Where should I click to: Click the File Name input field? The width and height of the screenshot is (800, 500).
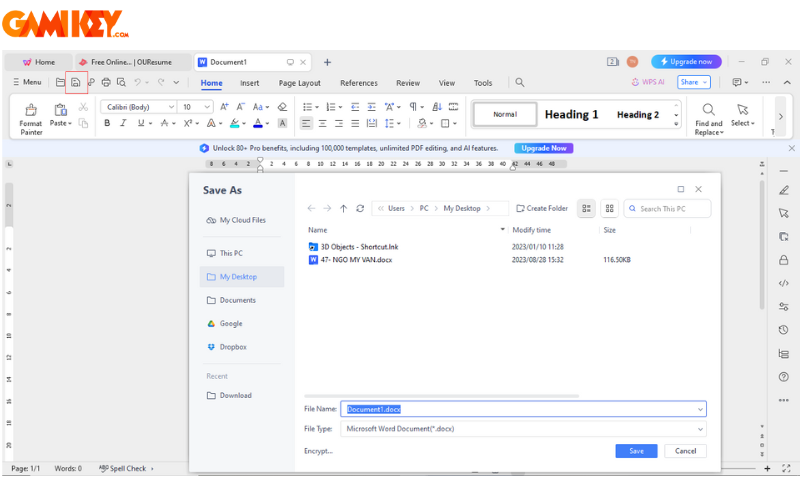point(523,409)
